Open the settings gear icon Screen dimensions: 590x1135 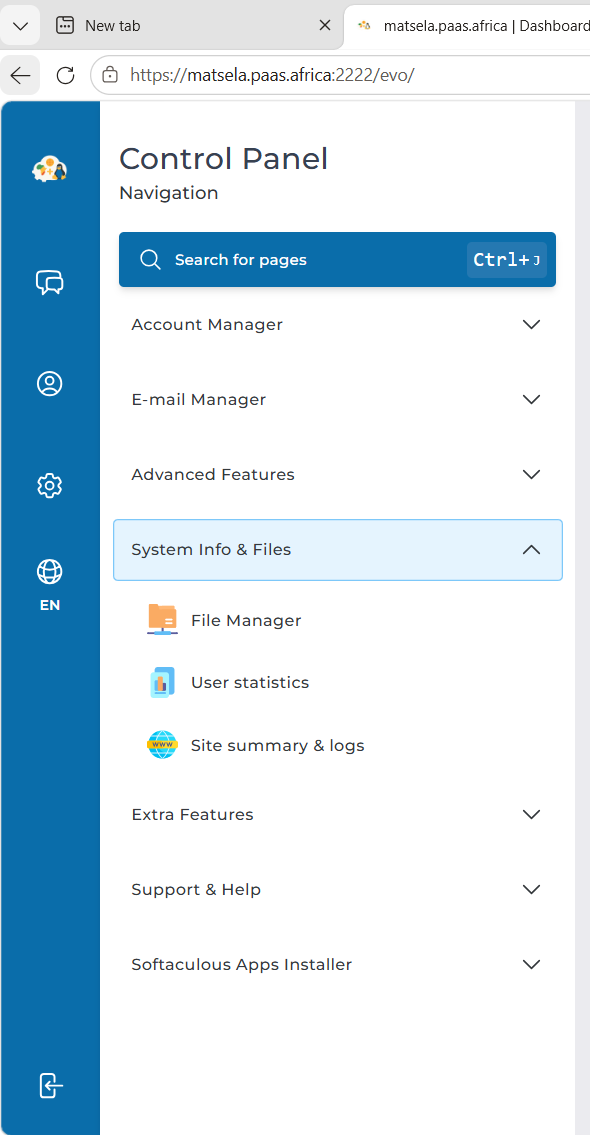49,485
